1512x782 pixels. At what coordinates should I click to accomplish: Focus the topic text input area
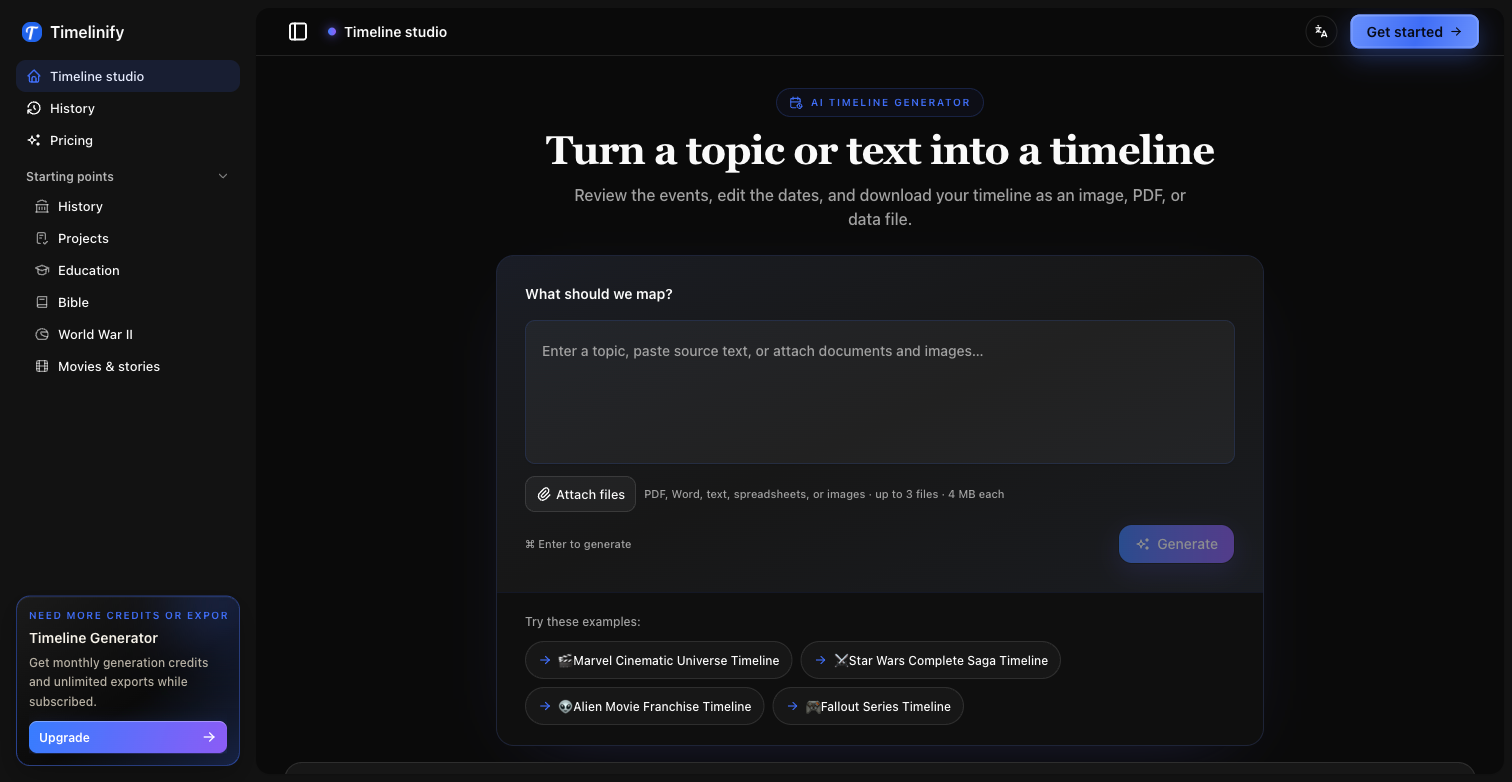[x=880, y=392]
